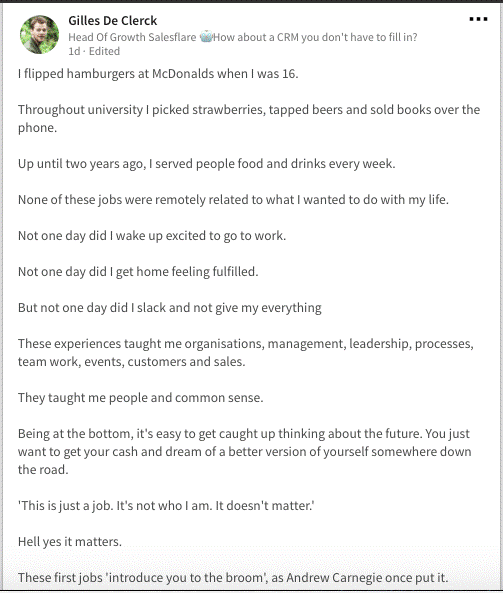Viewport: 503px width, 593px height.
Task: Click the line about flipping hamburgers at McDonalds
Action: 158,74
